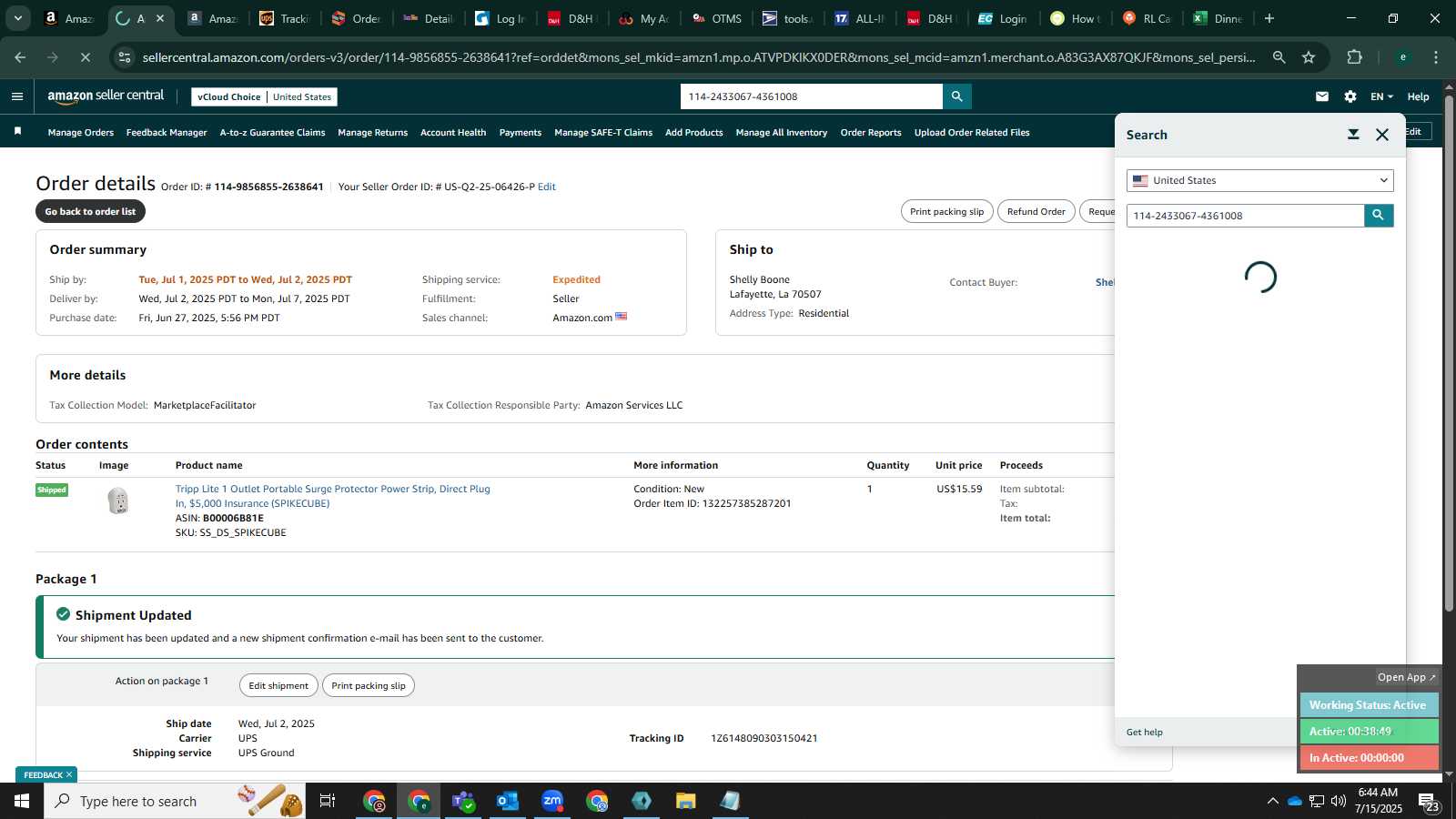Click Open App in status widget
The width and height of the screenshot is (1456, 819).
click(1406, 677)
